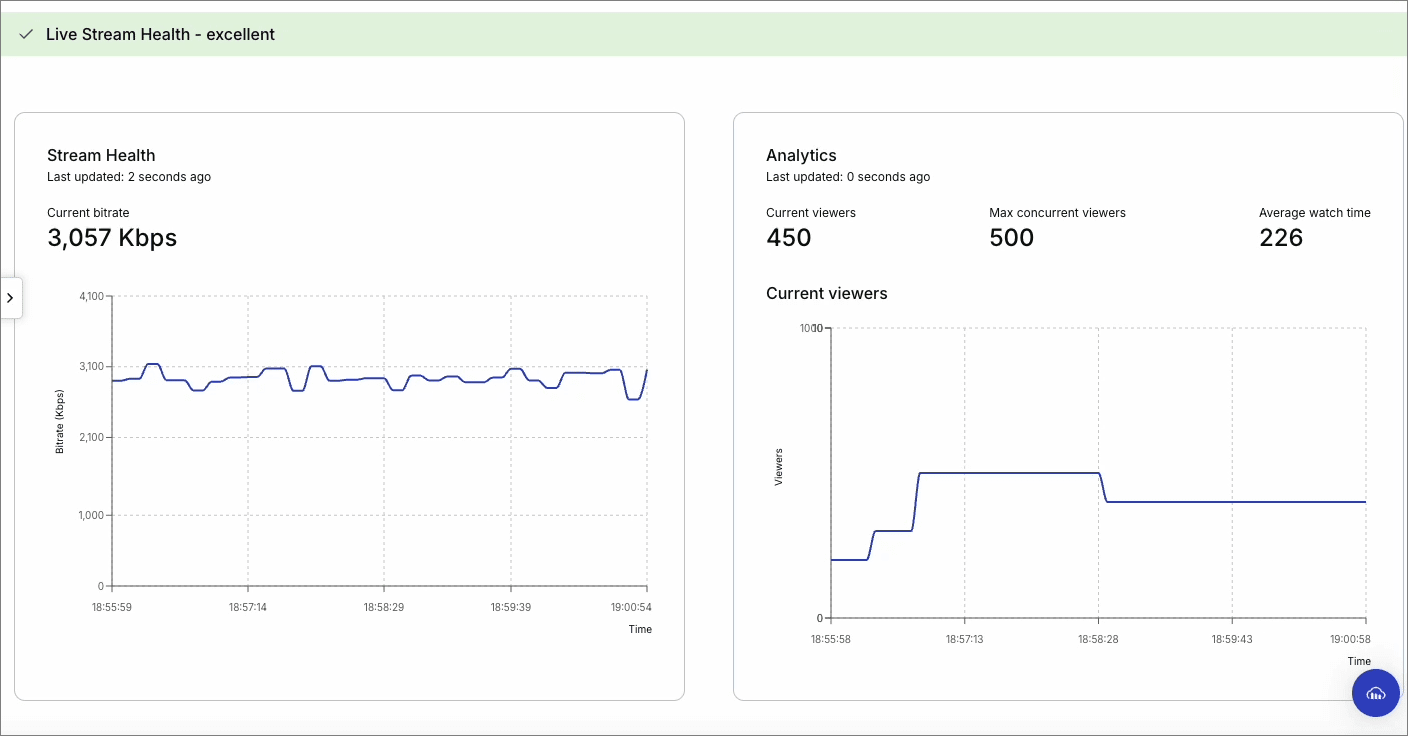Click the 19:00:54 tick on bitrate chart
The width and height of the screenshot is (1408, 736).
632,607
